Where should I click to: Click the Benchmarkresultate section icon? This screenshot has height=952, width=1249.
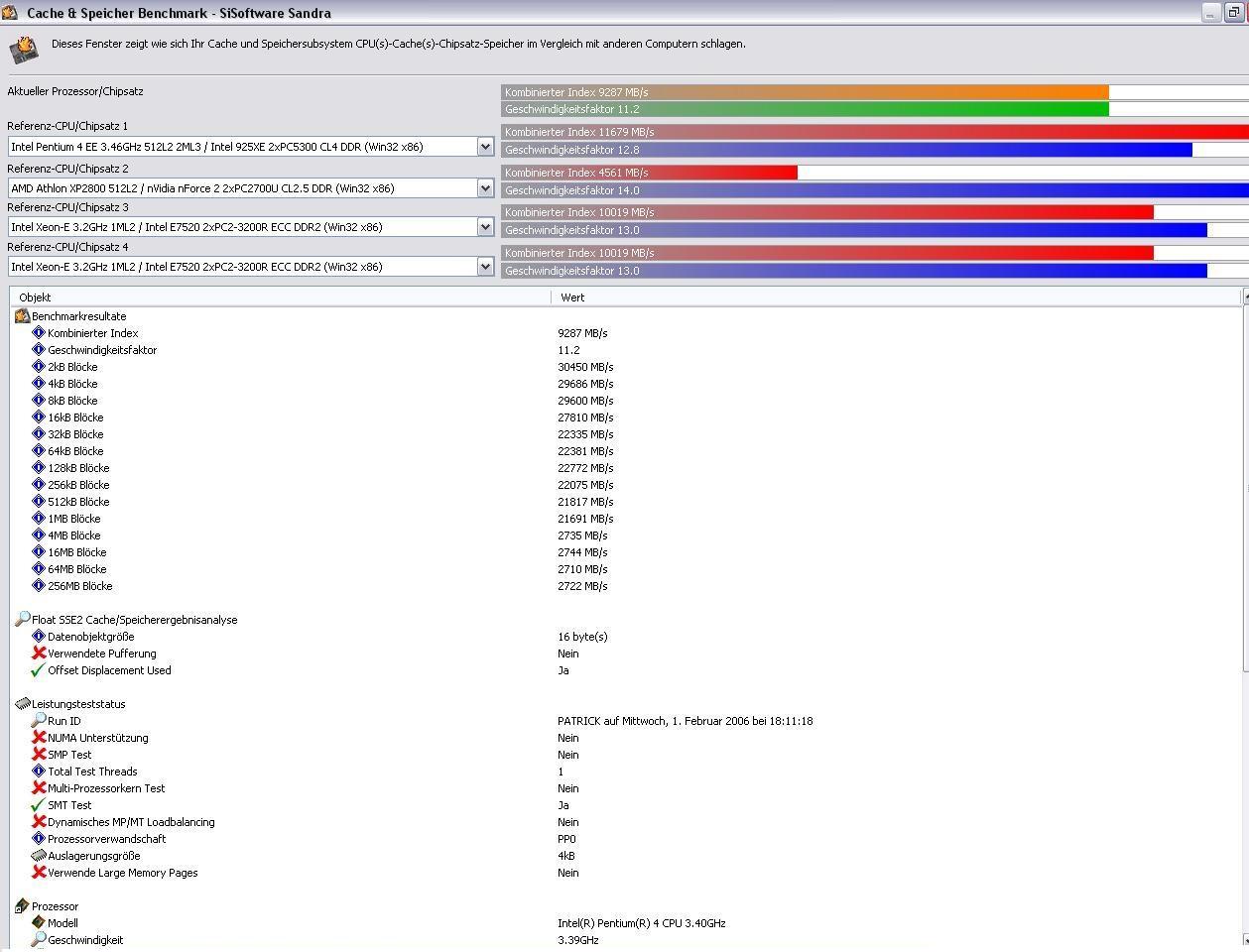(x=22, y=316)
